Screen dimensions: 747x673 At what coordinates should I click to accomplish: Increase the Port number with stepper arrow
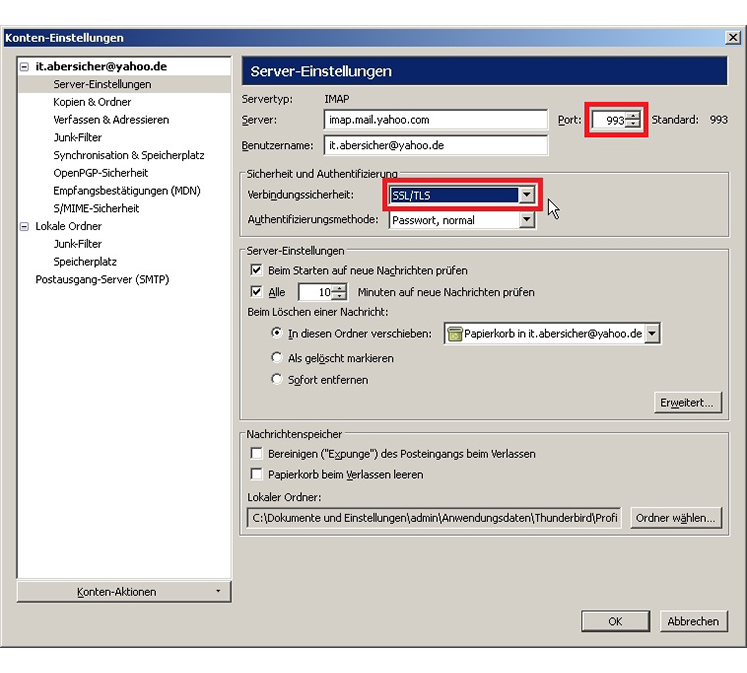click(x=632, y=116)
